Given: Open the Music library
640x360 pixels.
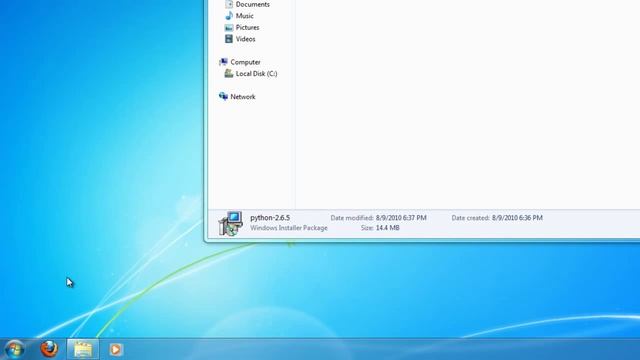Looking at the screenshot, I should point(239,16).
